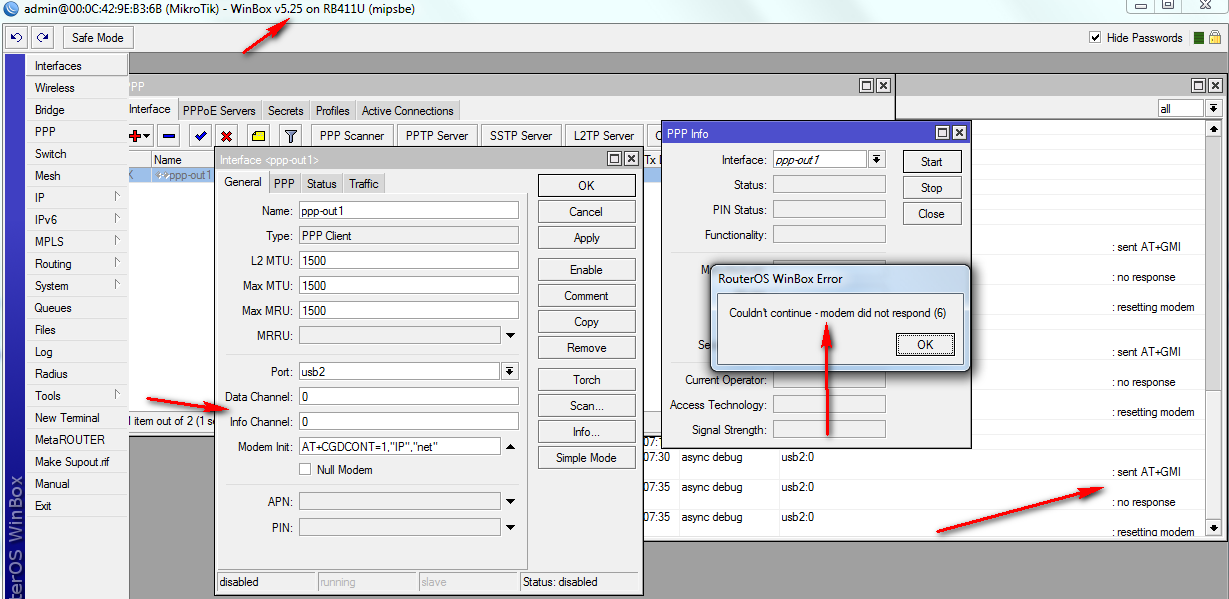Open the Port usb2 dropdown arrow
The height and width of the screenshot is (599, 1229).
(510, 371)
